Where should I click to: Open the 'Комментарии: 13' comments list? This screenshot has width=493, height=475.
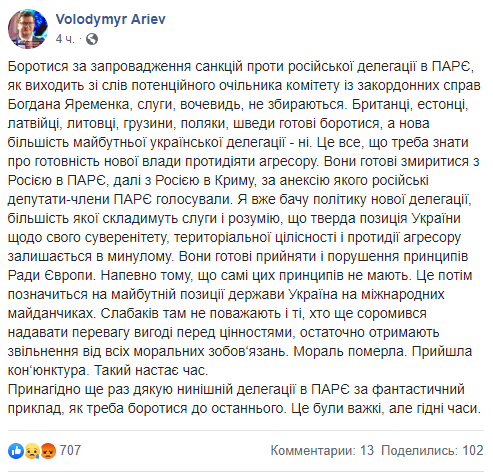coord(322,450)
